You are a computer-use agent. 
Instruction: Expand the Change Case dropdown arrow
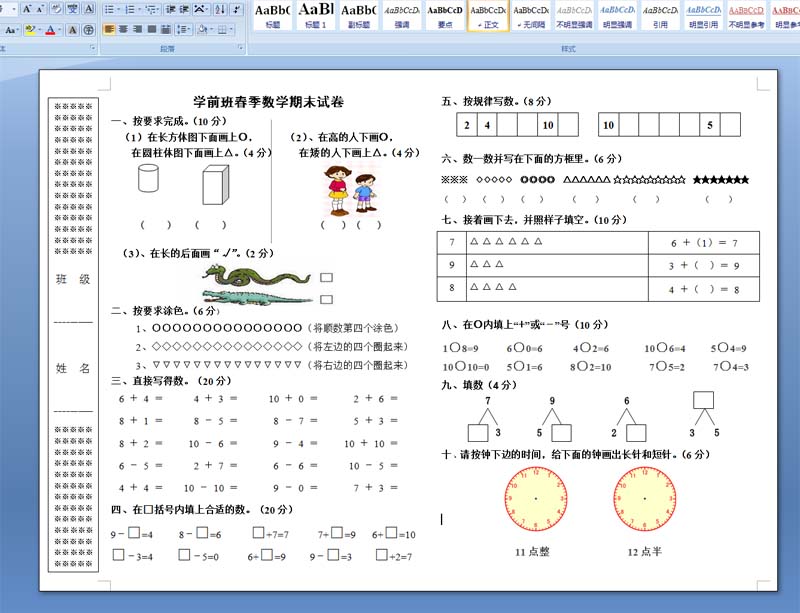point(17,30)
